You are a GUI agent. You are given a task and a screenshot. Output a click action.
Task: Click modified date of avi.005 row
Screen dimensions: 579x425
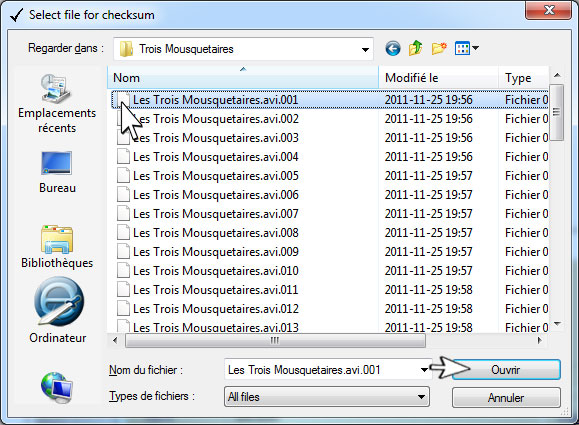[x=428, y=176]
